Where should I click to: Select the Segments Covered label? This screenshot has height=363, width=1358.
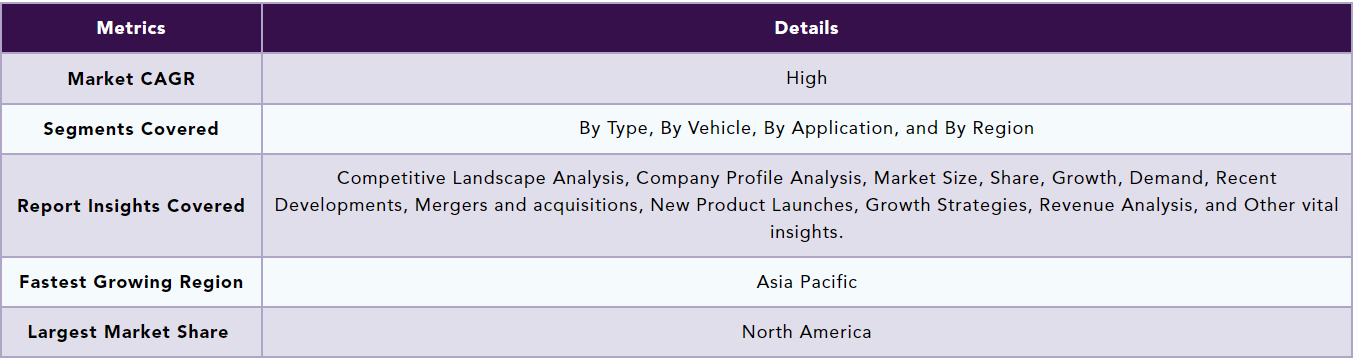click(x=131, y=129)
